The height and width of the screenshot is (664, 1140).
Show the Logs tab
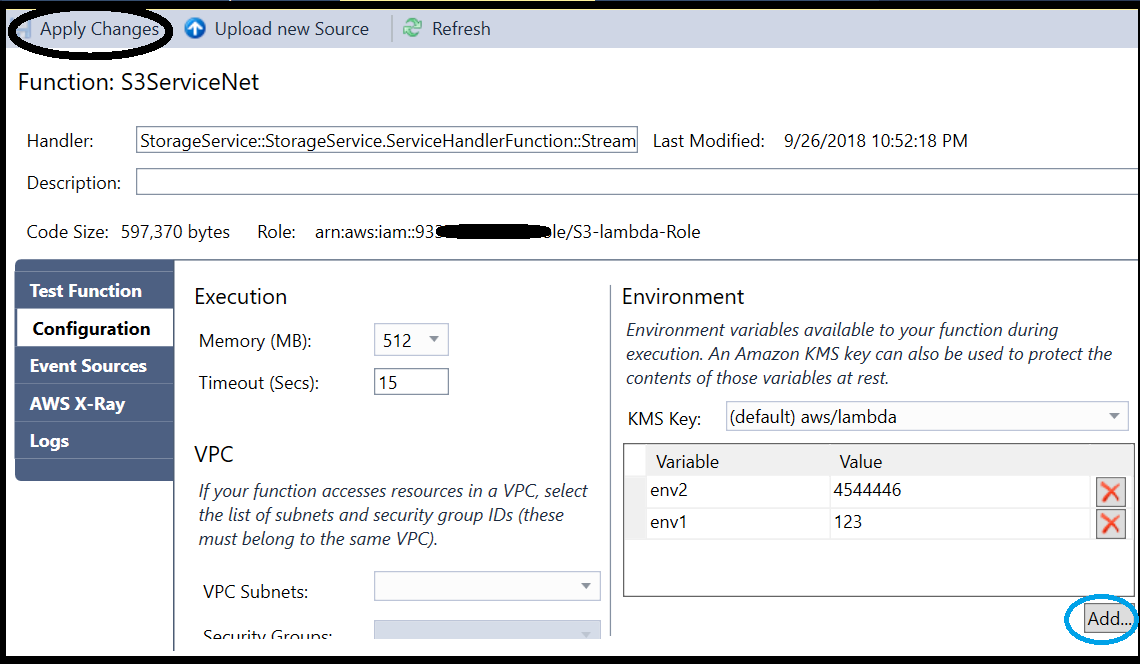point(50,441)
